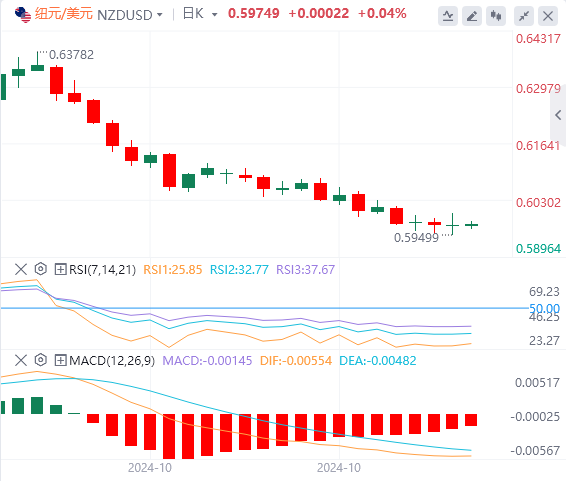This screenshot has width=566, height=481.
Task: Click the currency pair flag icon
Action: tap(23, 15)
